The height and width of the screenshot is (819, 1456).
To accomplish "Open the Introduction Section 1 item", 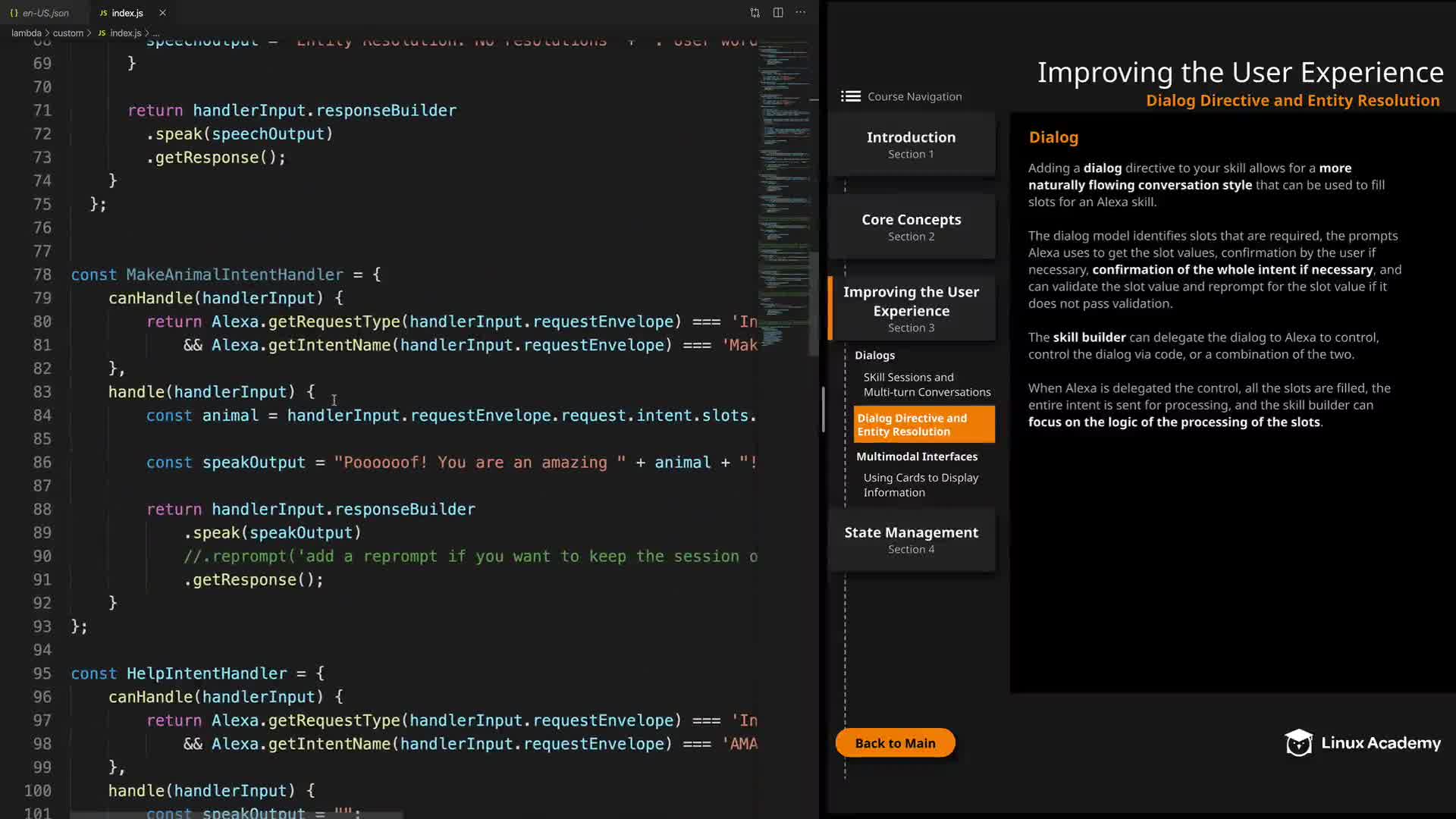I will pyautogui.click(x=911, y=144).
